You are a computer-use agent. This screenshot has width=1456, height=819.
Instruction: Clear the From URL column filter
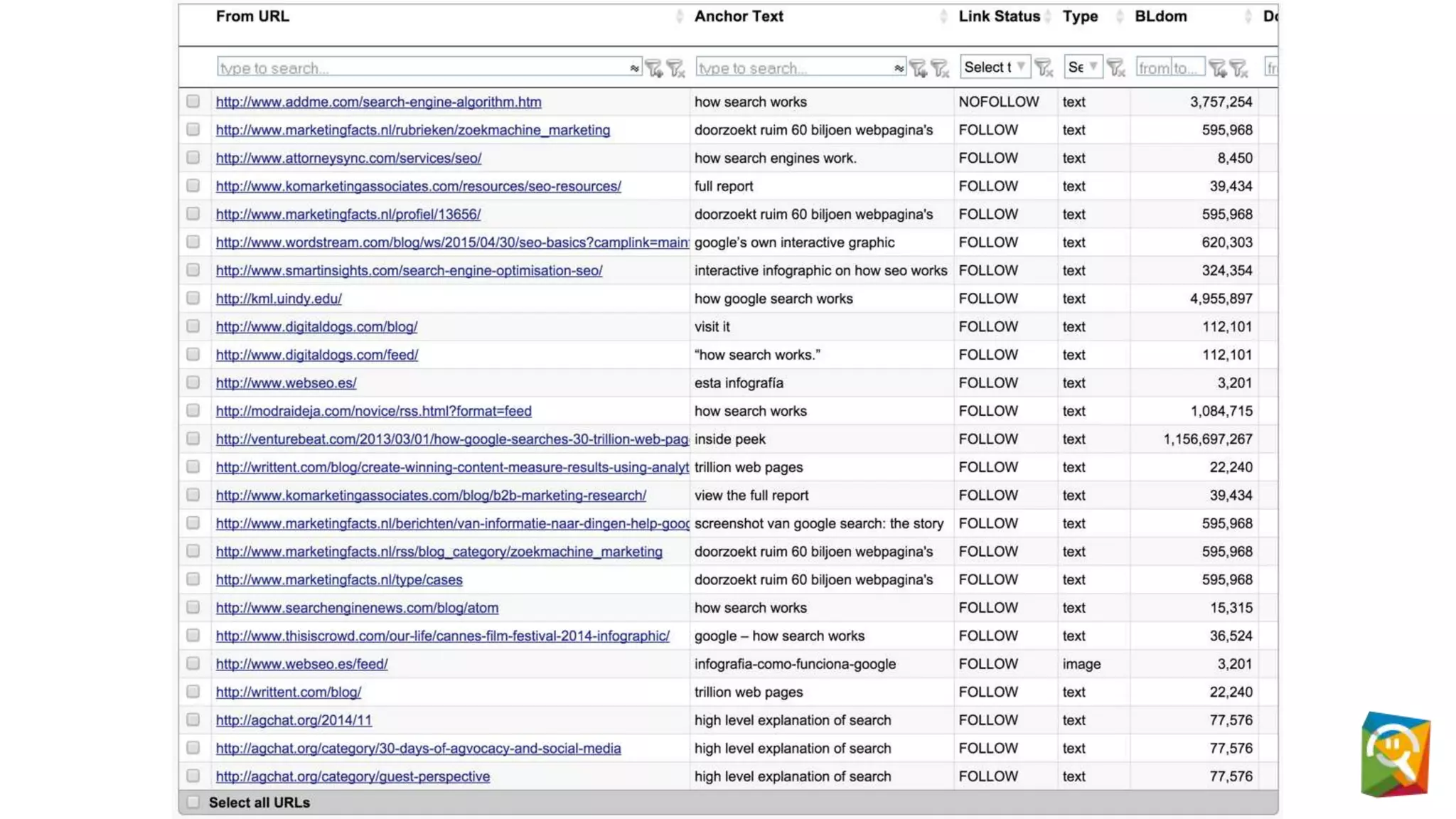pos(675,68)
